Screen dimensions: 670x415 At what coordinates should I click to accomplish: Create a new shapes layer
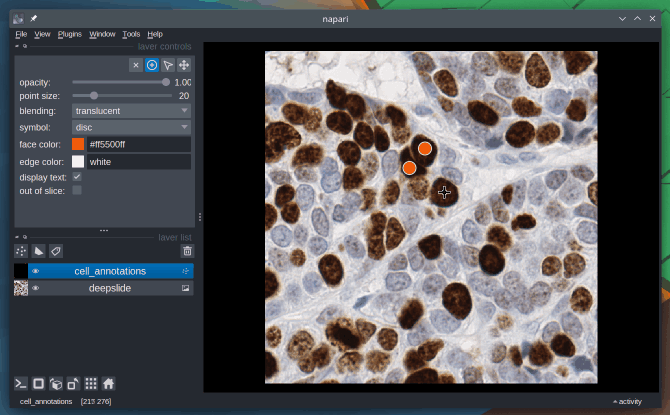[38, 251]
